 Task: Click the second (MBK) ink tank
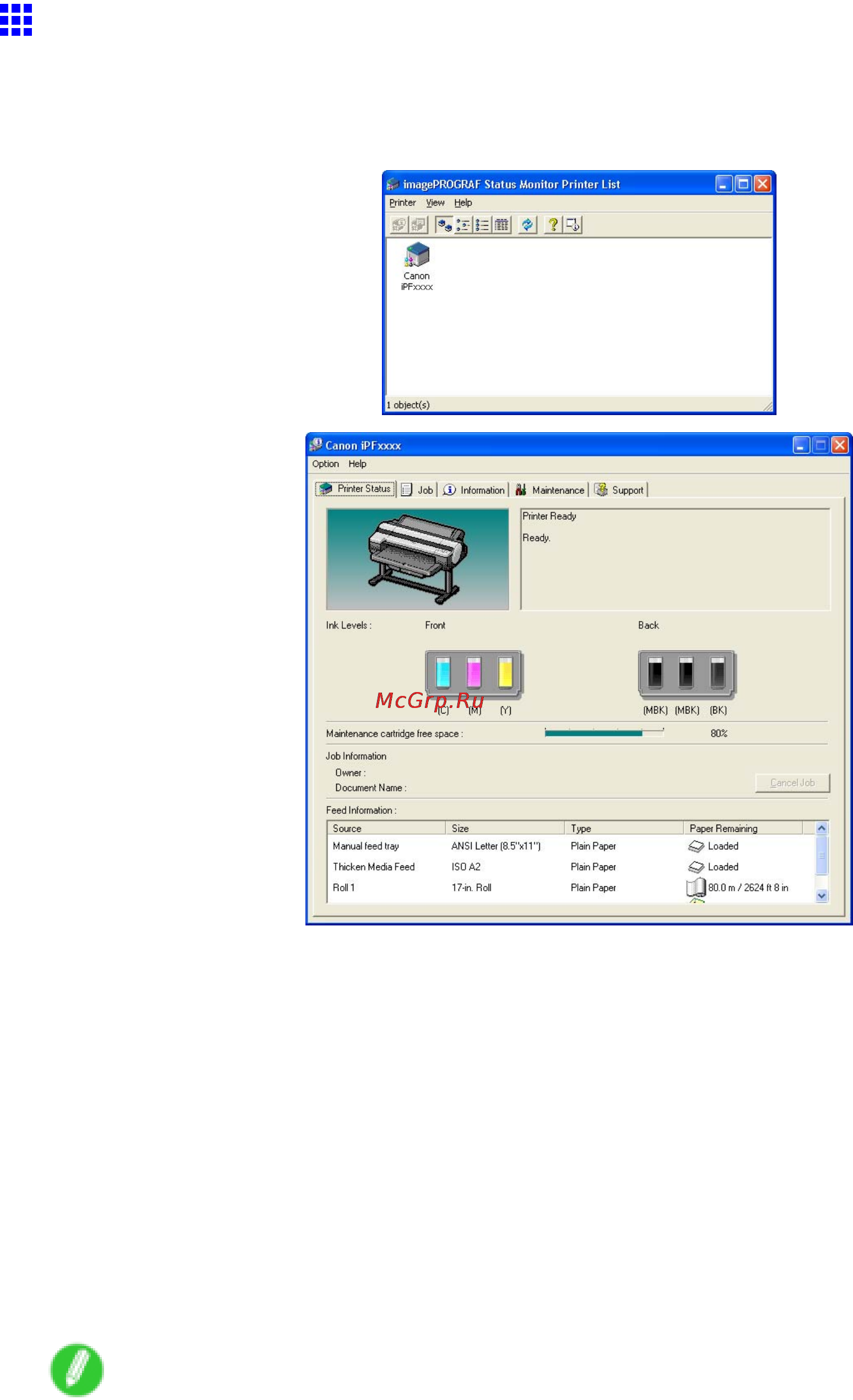point(686,673)
